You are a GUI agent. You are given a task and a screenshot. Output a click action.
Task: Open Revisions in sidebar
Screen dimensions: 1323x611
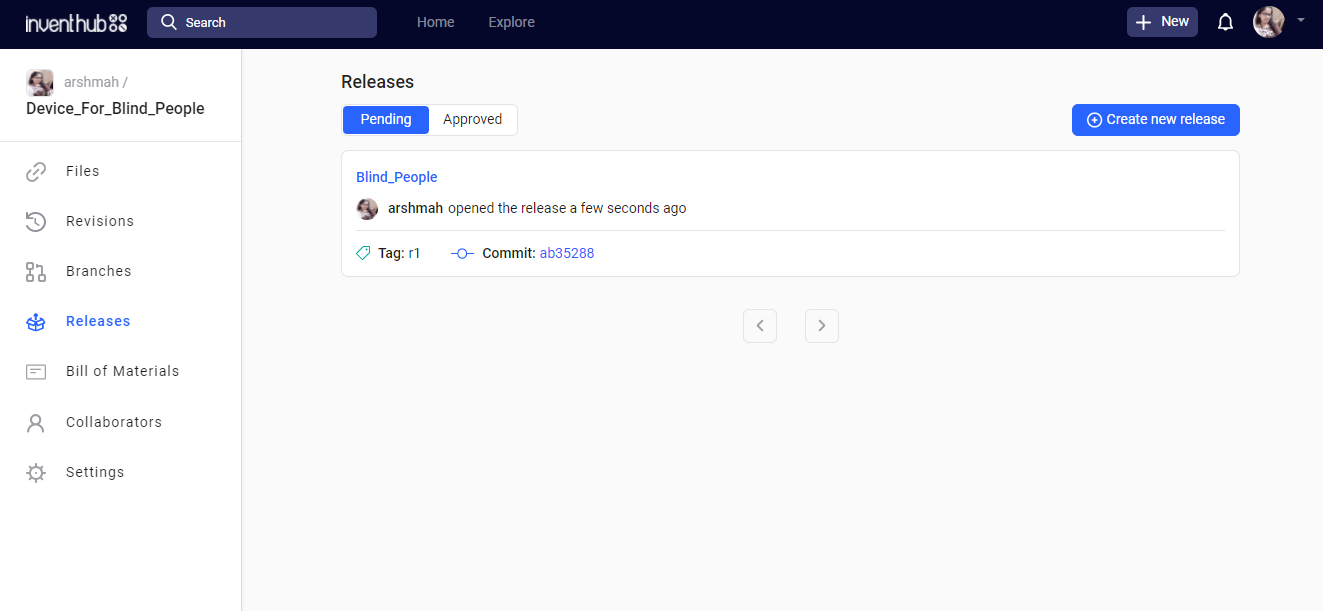pyautogui.click(x=100, y=221)
